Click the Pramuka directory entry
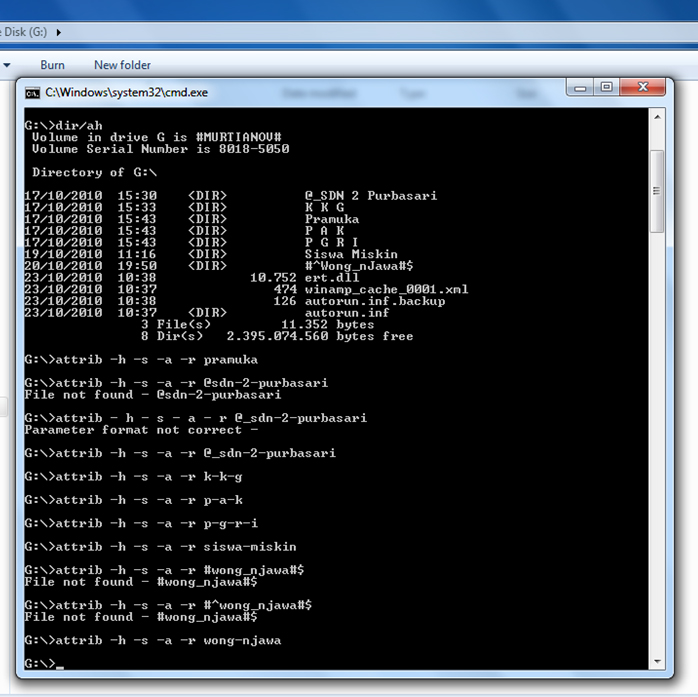 coord(332,219)
